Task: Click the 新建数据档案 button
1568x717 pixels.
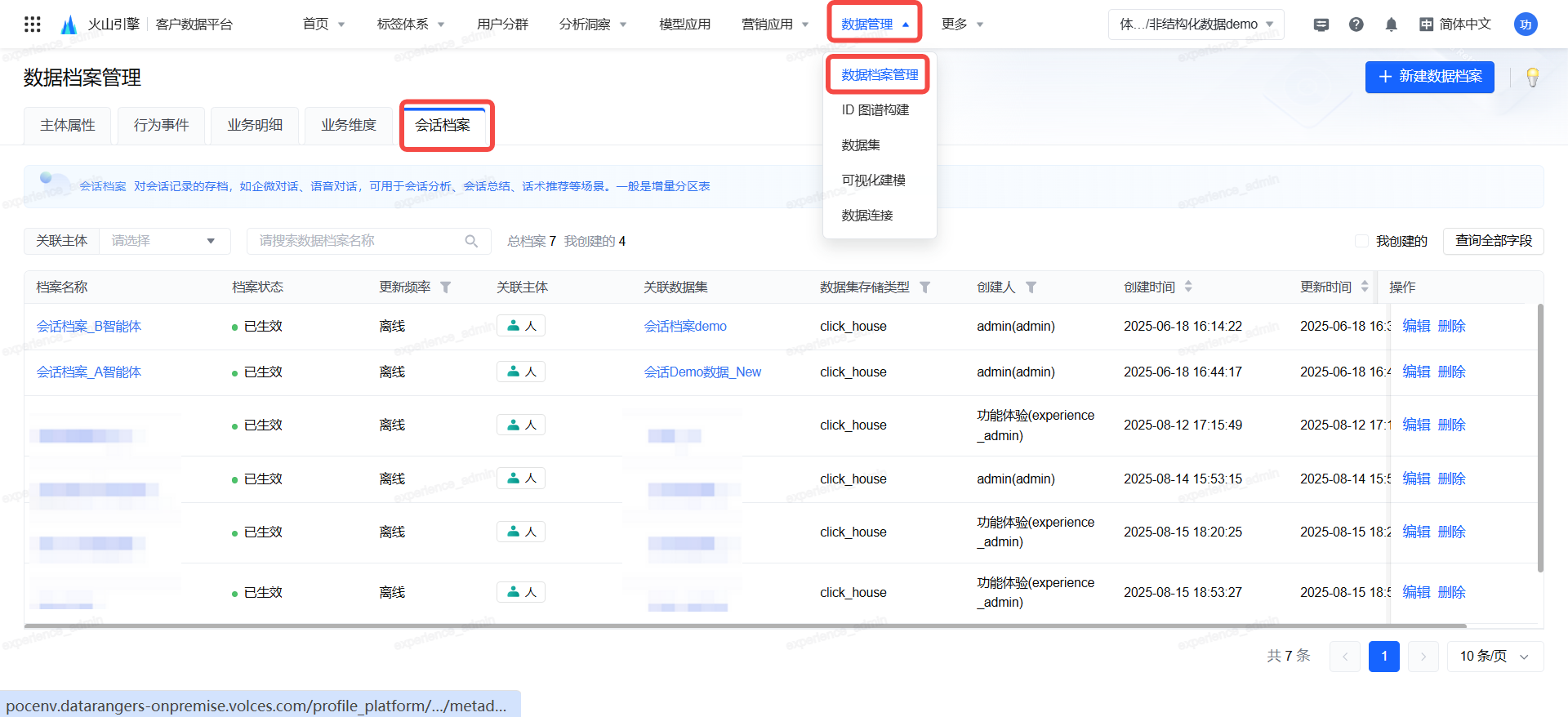Action: click(1429, 77)
